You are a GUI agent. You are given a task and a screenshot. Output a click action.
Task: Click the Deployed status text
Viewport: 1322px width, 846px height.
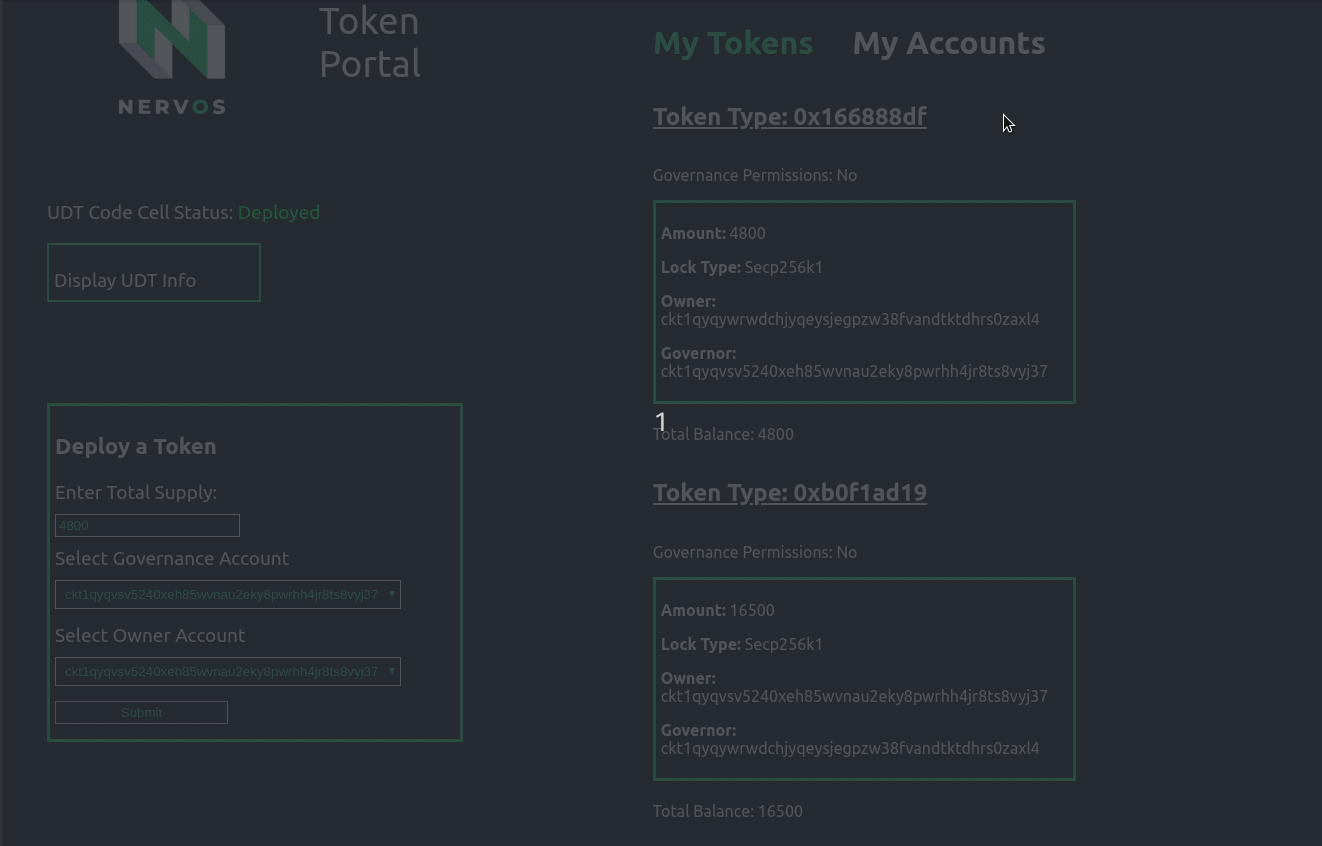pyautogui.click(x=279, y=212)
